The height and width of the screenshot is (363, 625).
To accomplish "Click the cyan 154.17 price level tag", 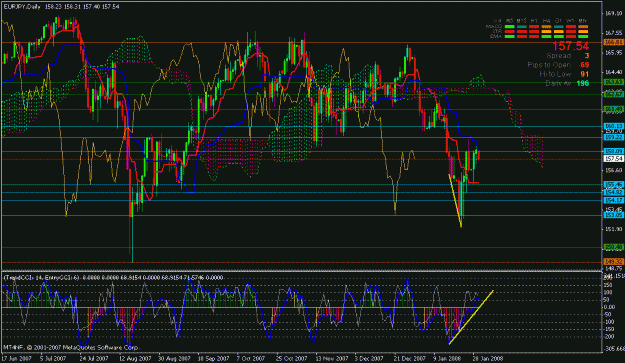I will tap(613, 200).
